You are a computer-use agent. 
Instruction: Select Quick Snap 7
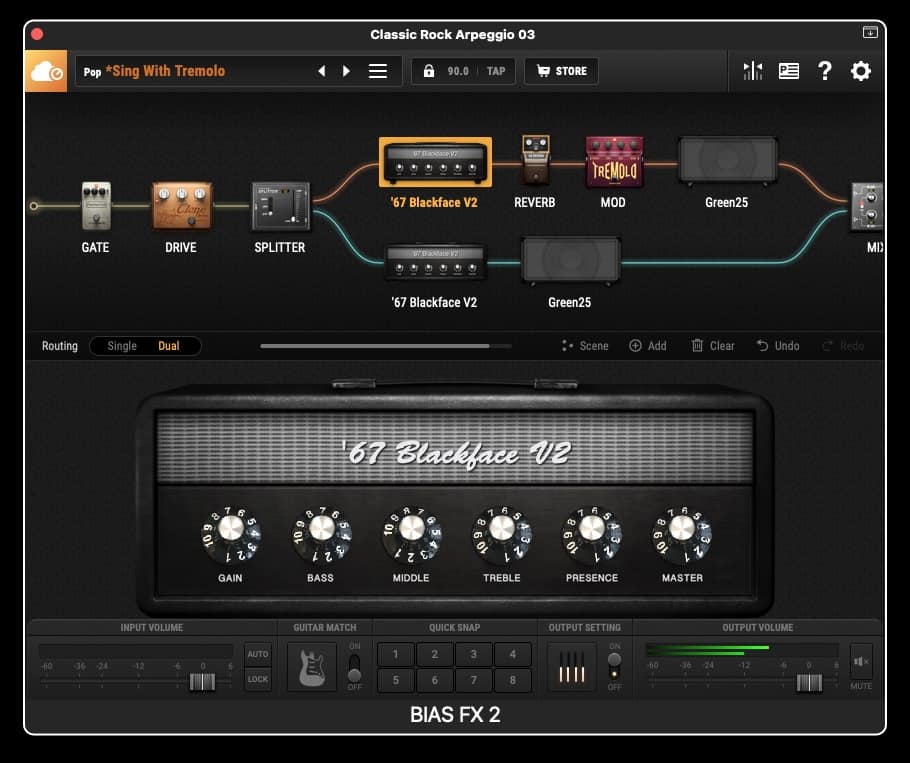(x=474, y=680)
